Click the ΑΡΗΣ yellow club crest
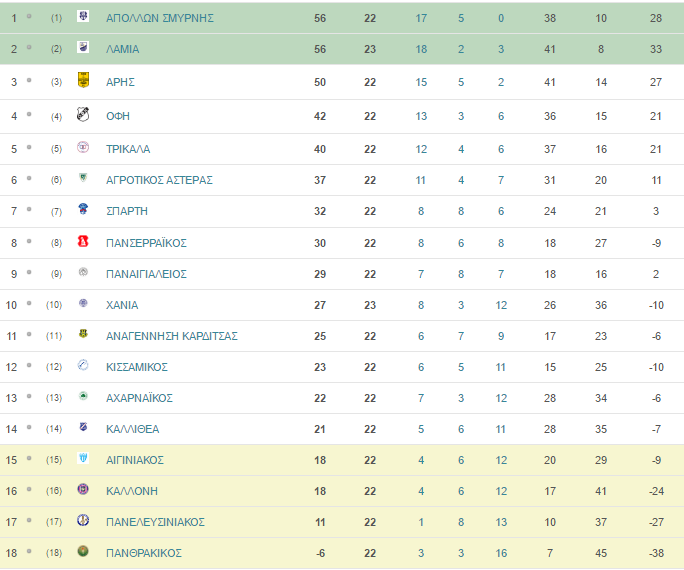Screen dimensions: 684x570 coord(83,80)
